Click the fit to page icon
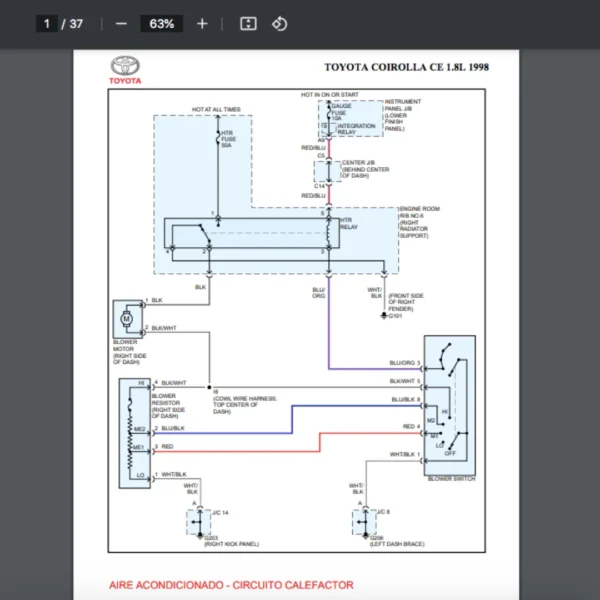This screenshot has width=600, height=600. pos(248,24)
